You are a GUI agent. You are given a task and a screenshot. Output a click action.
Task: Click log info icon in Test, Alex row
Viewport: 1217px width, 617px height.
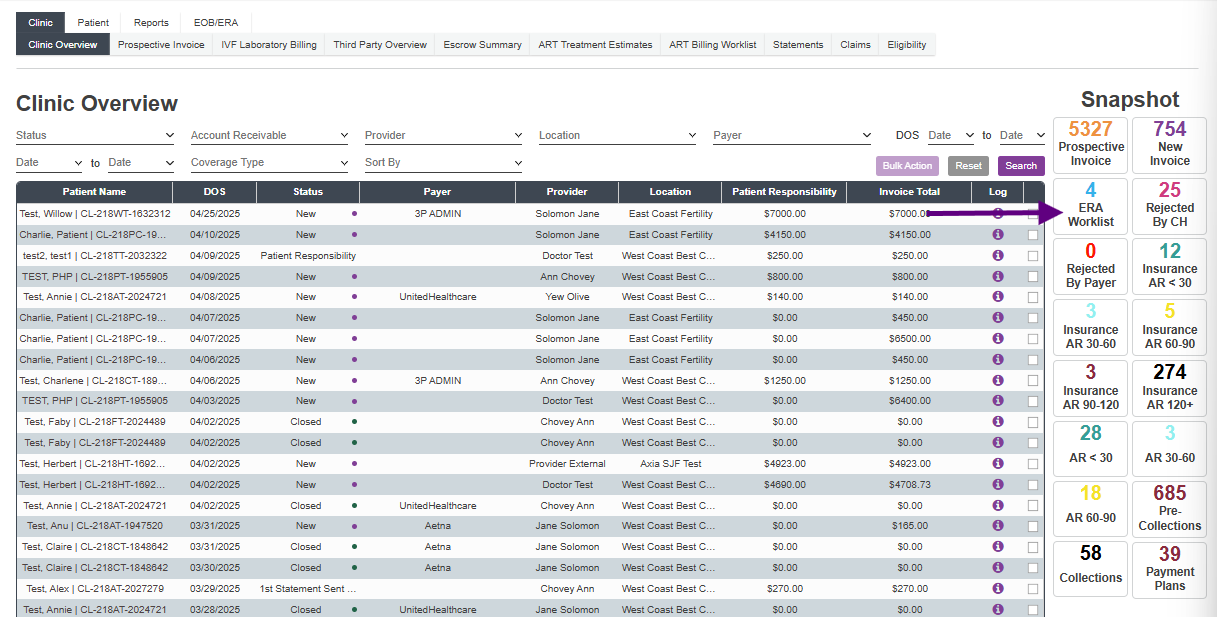click(x=997, y=589)
